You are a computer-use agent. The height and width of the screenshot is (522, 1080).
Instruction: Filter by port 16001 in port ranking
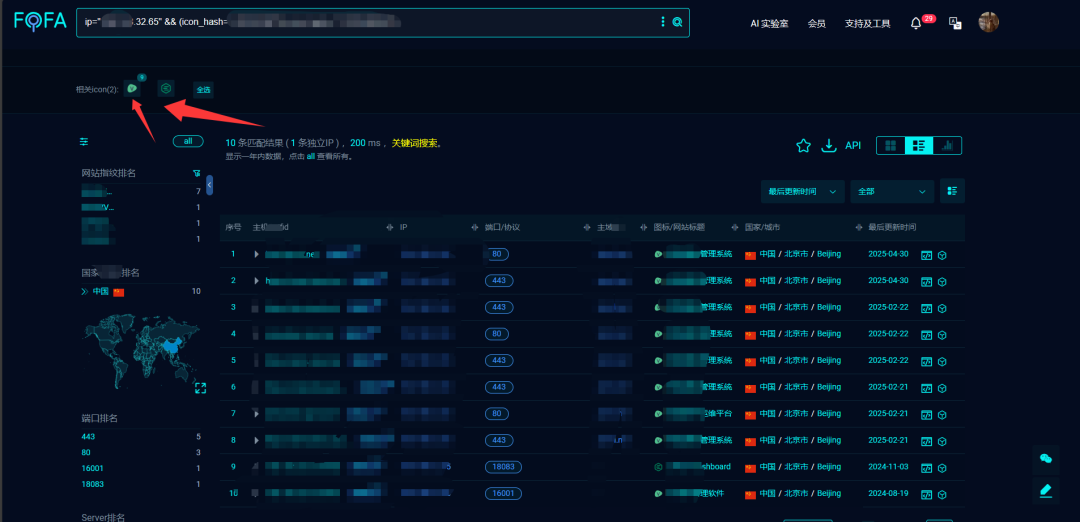(x=92, y=468)
